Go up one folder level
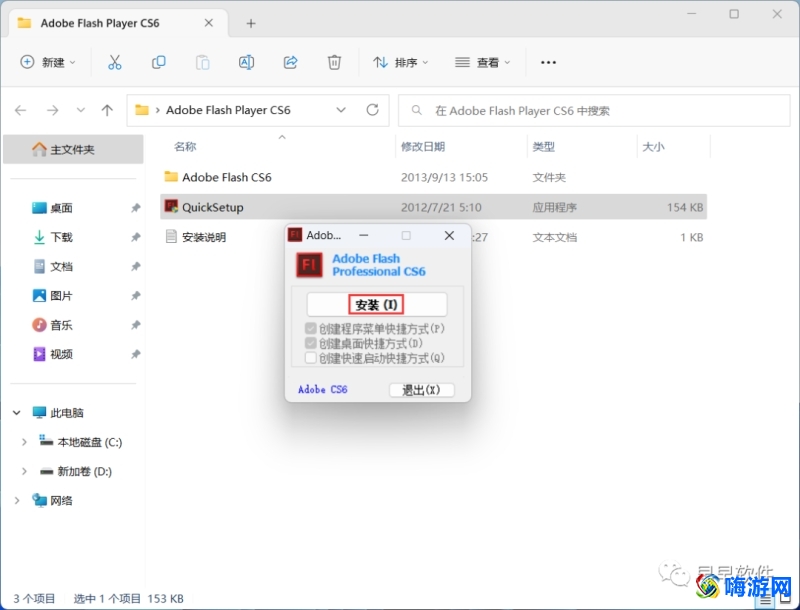Viewport: 800px width, 610px height. click(x=107, y=110)
